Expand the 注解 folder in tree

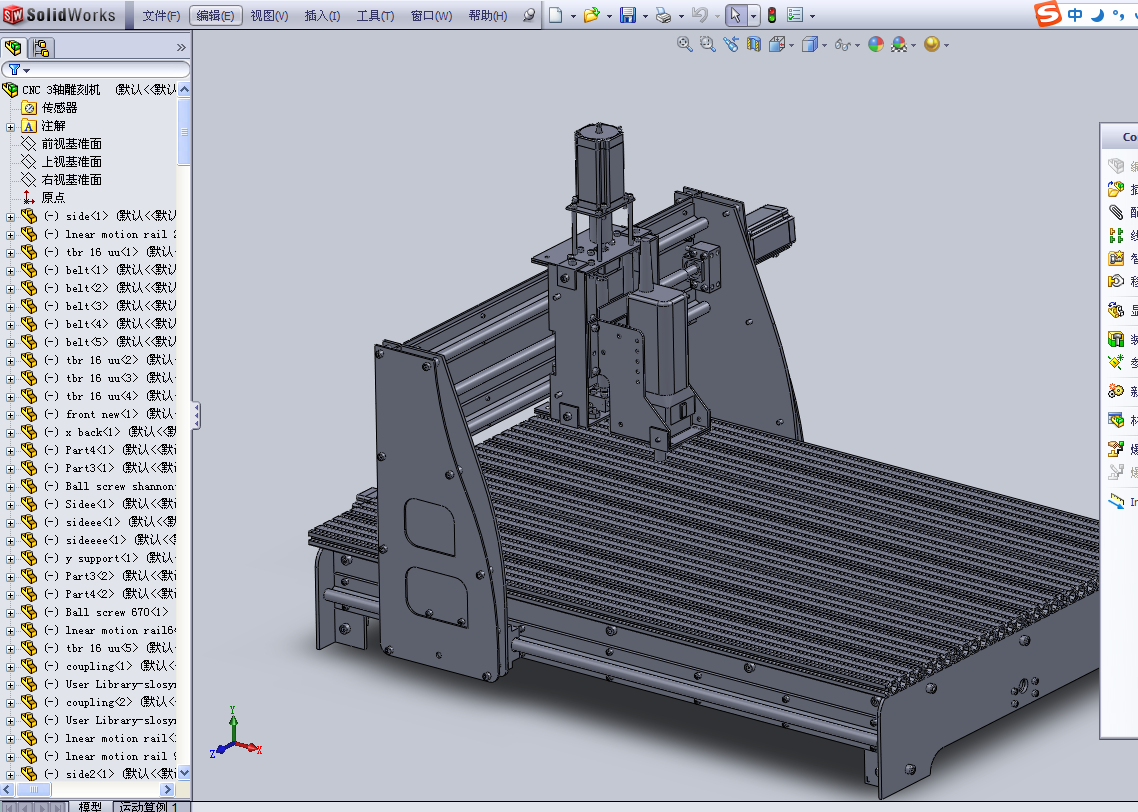[x=11, y=126]
